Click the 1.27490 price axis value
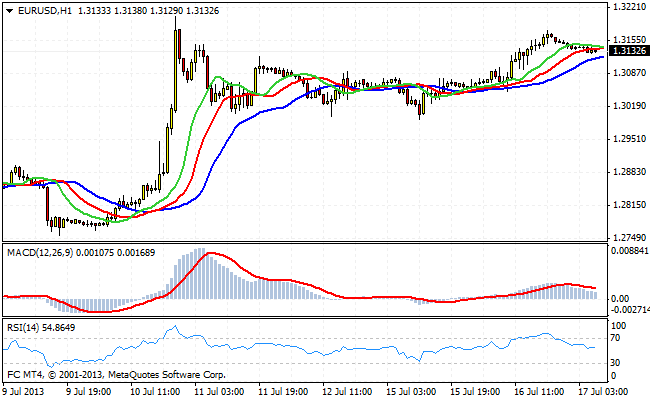This screenshot has width=650, height=400. point(629,238)
